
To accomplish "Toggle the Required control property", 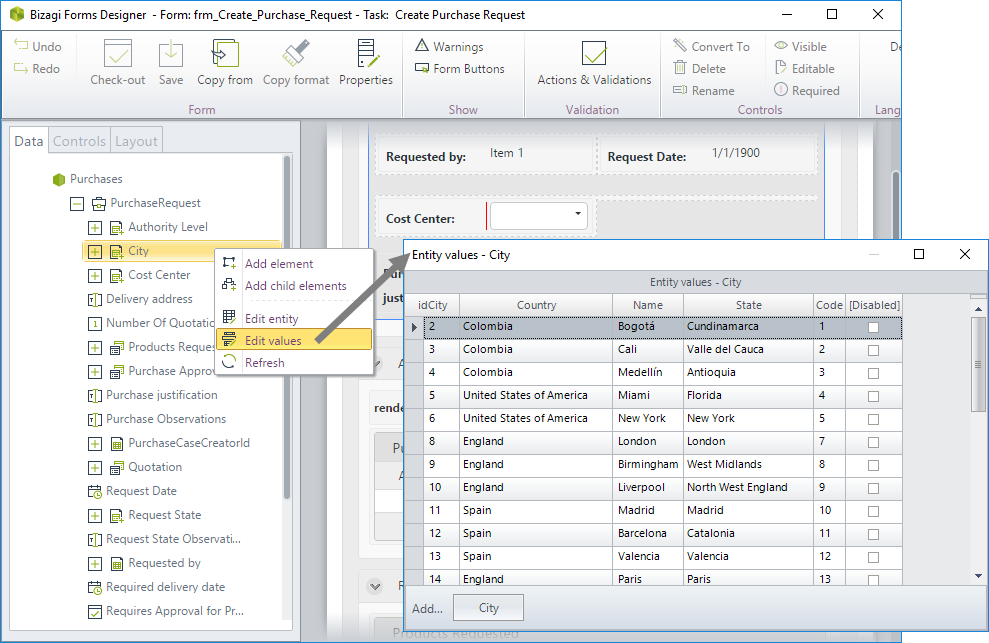I will pos(807,90).
